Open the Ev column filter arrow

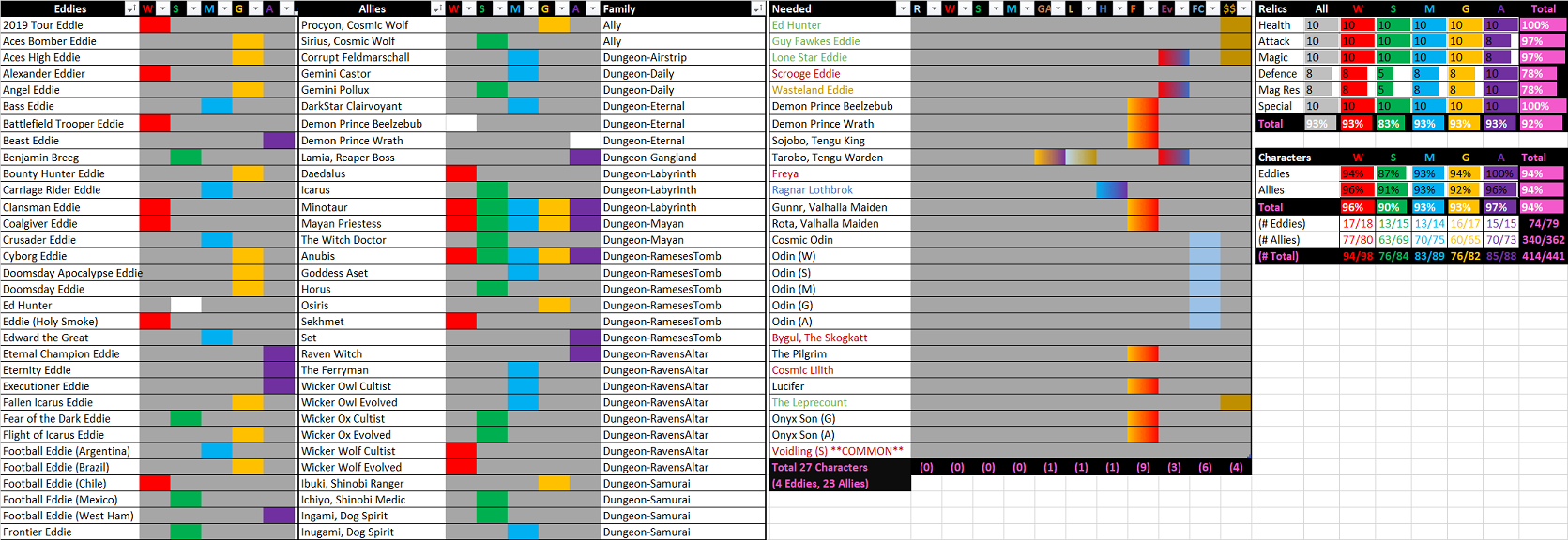click(x=1181, y=8)
